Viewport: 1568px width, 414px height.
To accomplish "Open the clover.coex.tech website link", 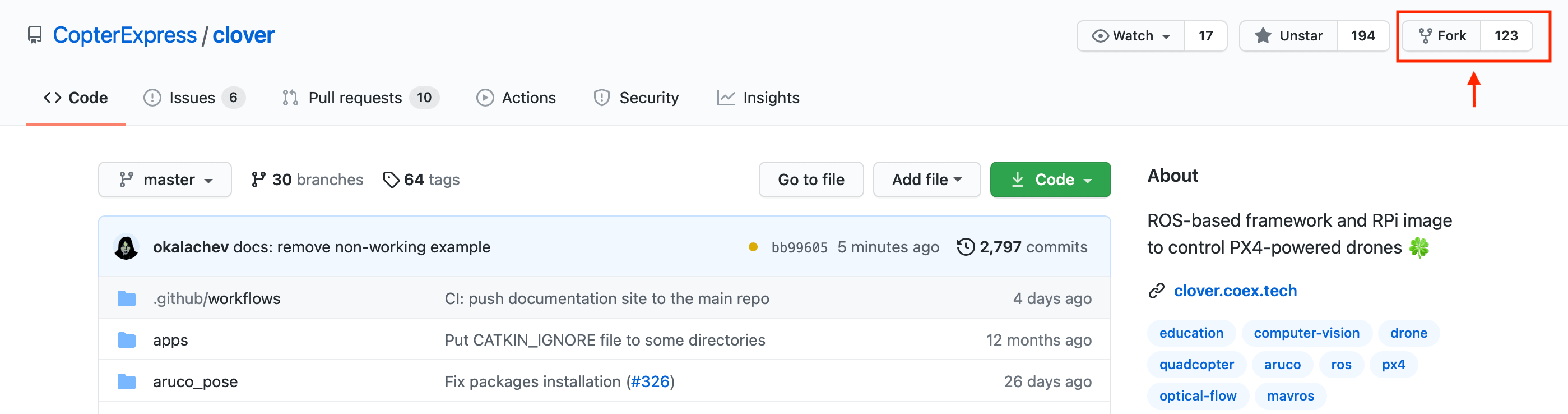I will 1235,291.
